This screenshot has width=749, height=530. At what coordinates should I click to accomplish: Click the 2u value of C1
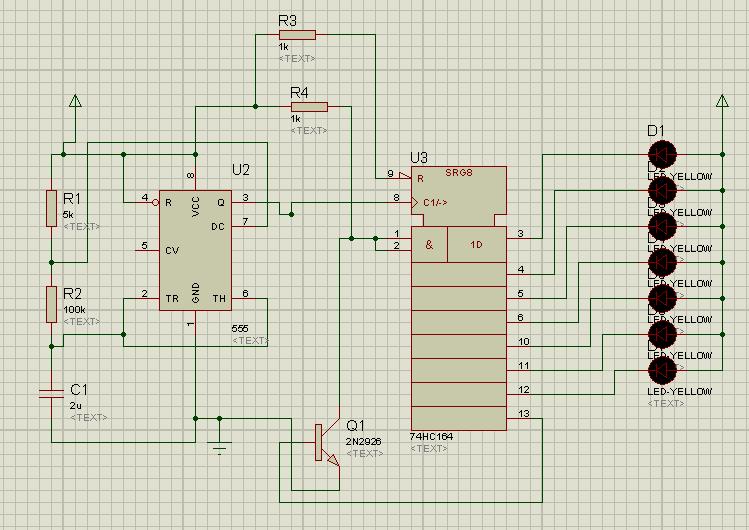(75, 406)
